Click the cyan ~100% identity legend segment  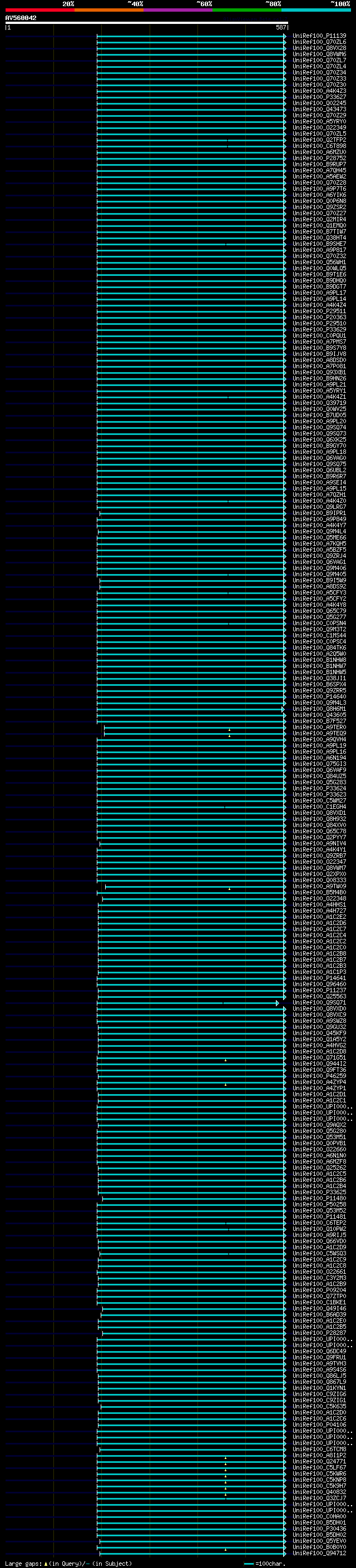pyautogui.click(x=316, y=10)
